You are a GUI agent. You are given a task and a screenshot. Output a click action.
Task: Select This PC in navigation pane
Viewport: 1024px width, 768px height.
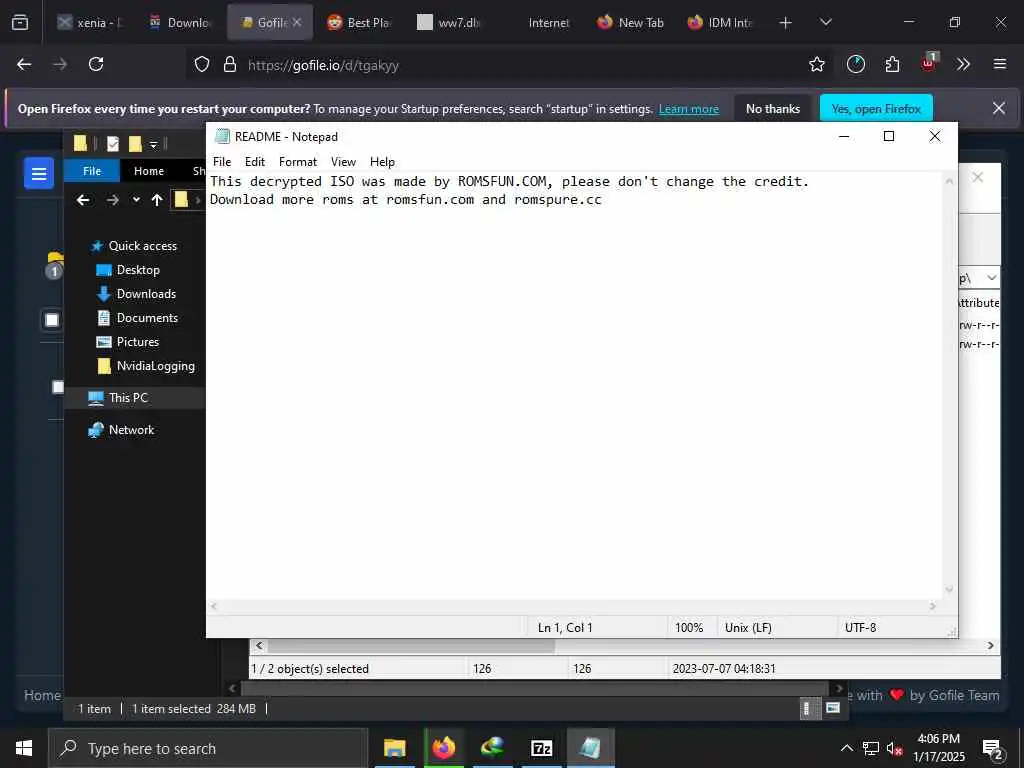[128, 398]
